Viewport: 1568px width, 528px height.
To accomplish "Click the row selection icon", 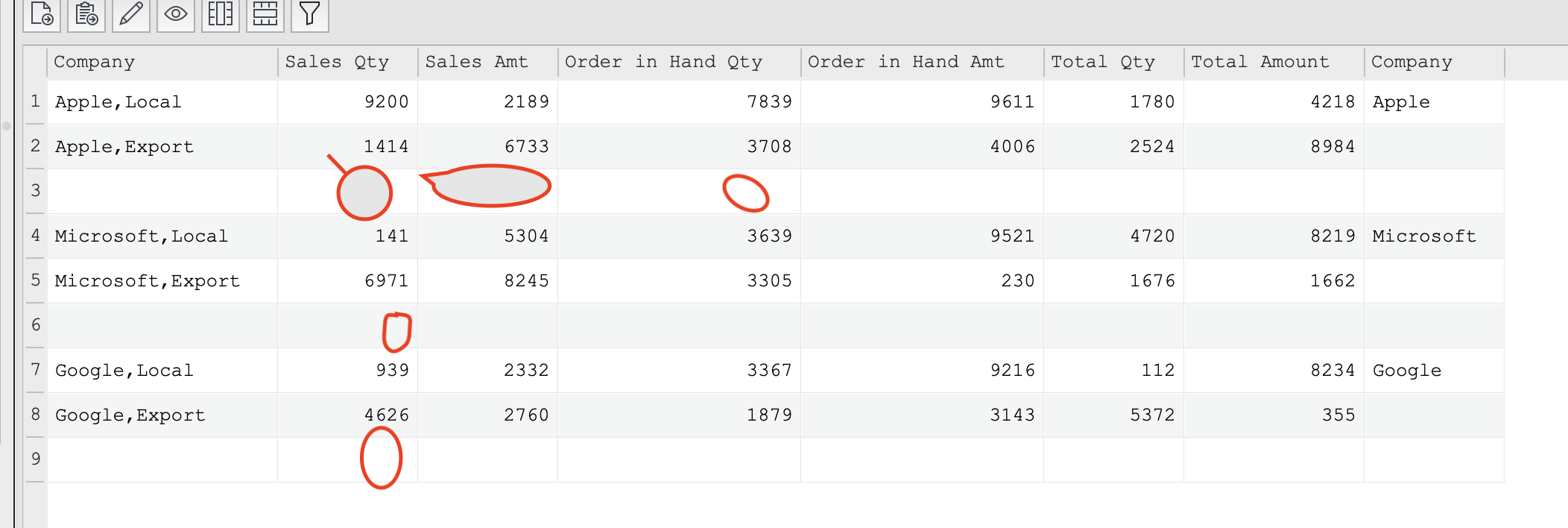I will click(x=265, y=14).
